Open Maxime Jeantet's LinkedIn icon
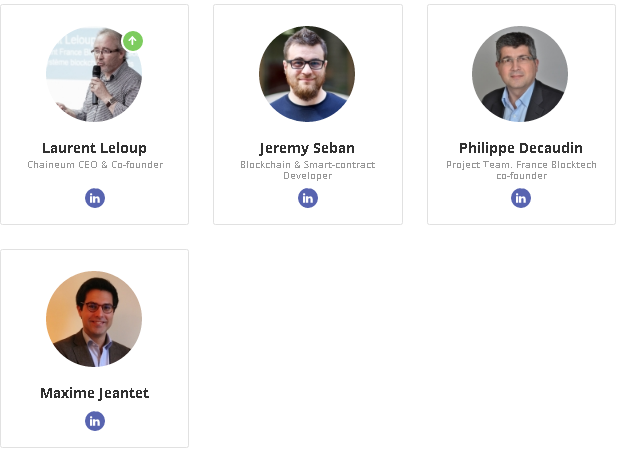618x452 pixels. click(x=95, y=421)
